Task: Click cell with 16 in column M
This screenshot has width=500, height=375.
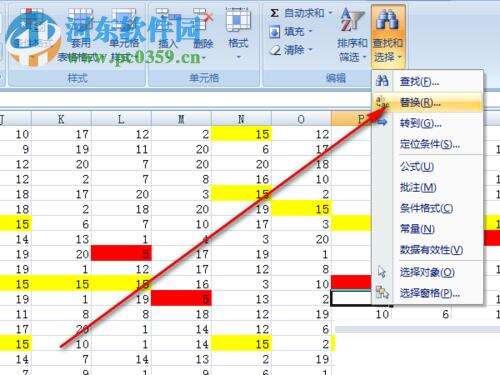Action: click(181, 284)
